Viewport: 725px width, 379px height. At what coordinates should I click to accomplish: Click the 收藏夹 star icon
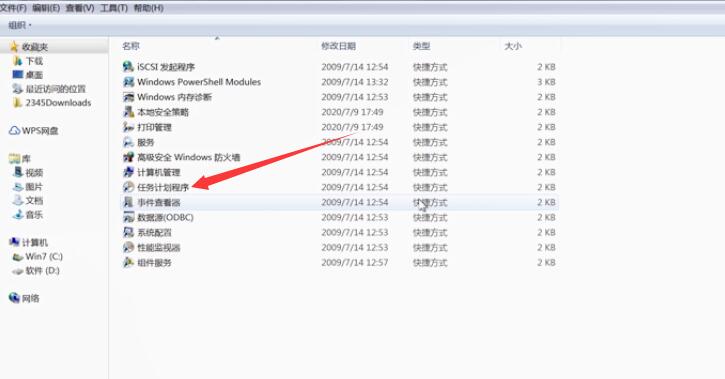pos(14,47)
